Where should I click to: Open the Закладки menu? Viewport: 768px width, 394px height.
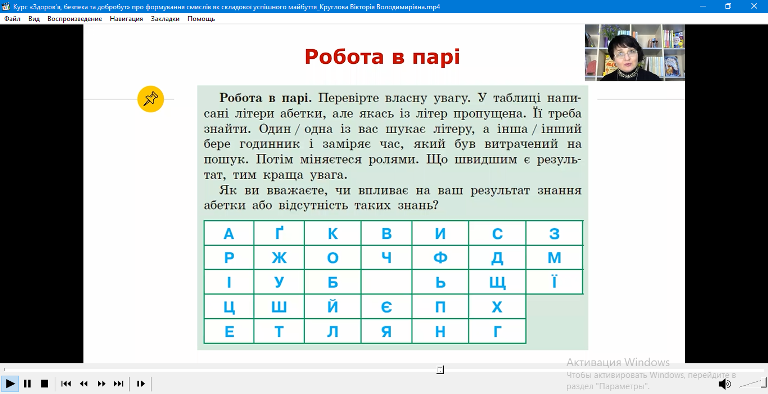pyautogui.click(x=165, y=19)
